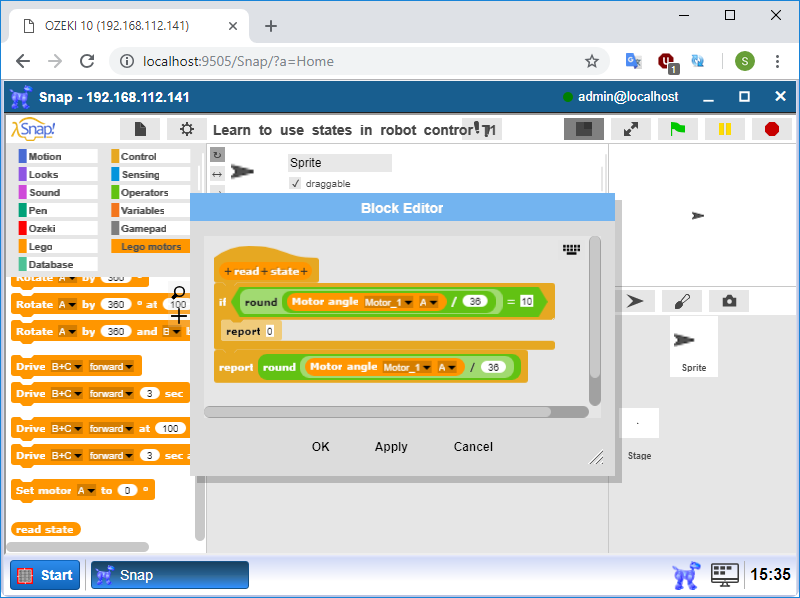Open the Chrome three-dot menu
The height and width of the screenshot is (598, 800).
(x=777, y=61)
